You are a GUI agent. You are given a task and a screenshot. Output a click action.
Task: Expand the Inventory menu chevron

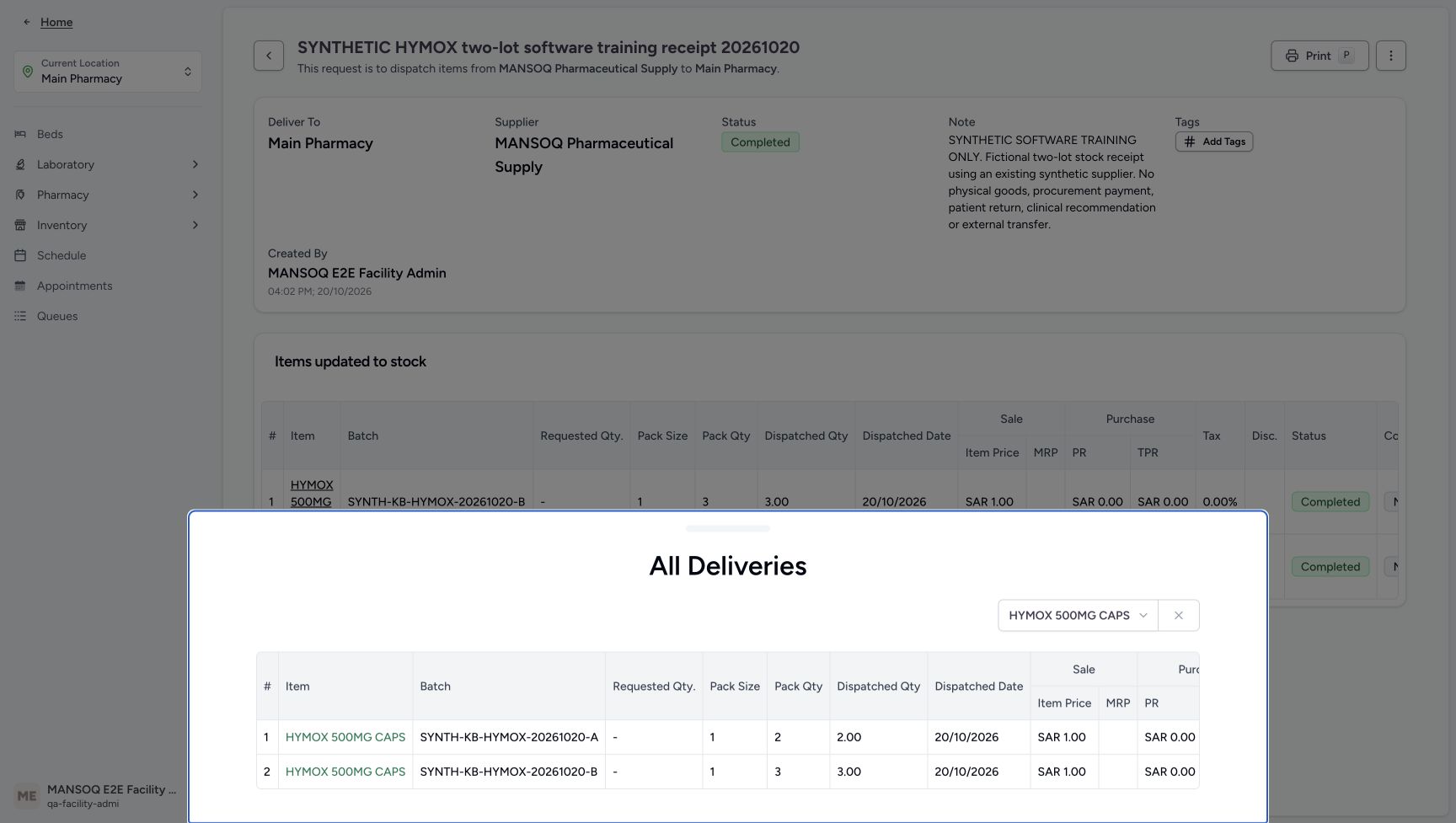(195, 225)
